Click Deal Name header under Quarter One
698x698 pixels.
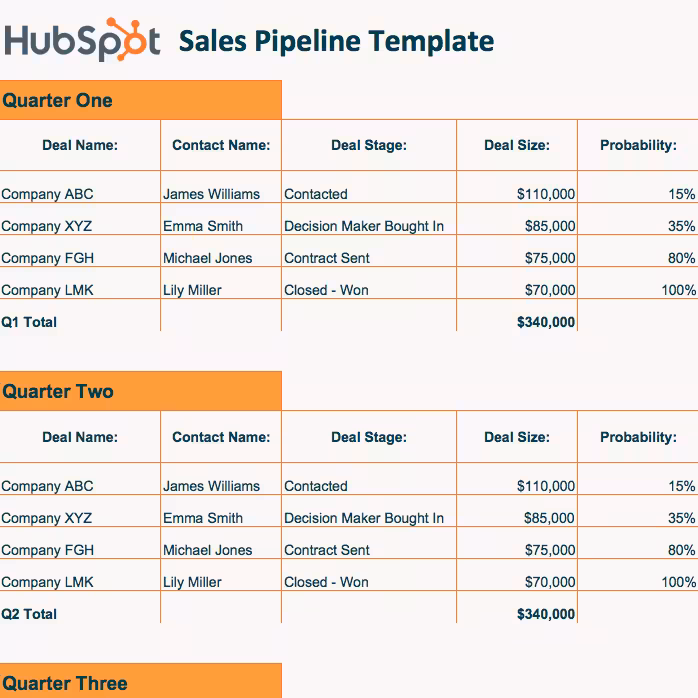(80, 146)
